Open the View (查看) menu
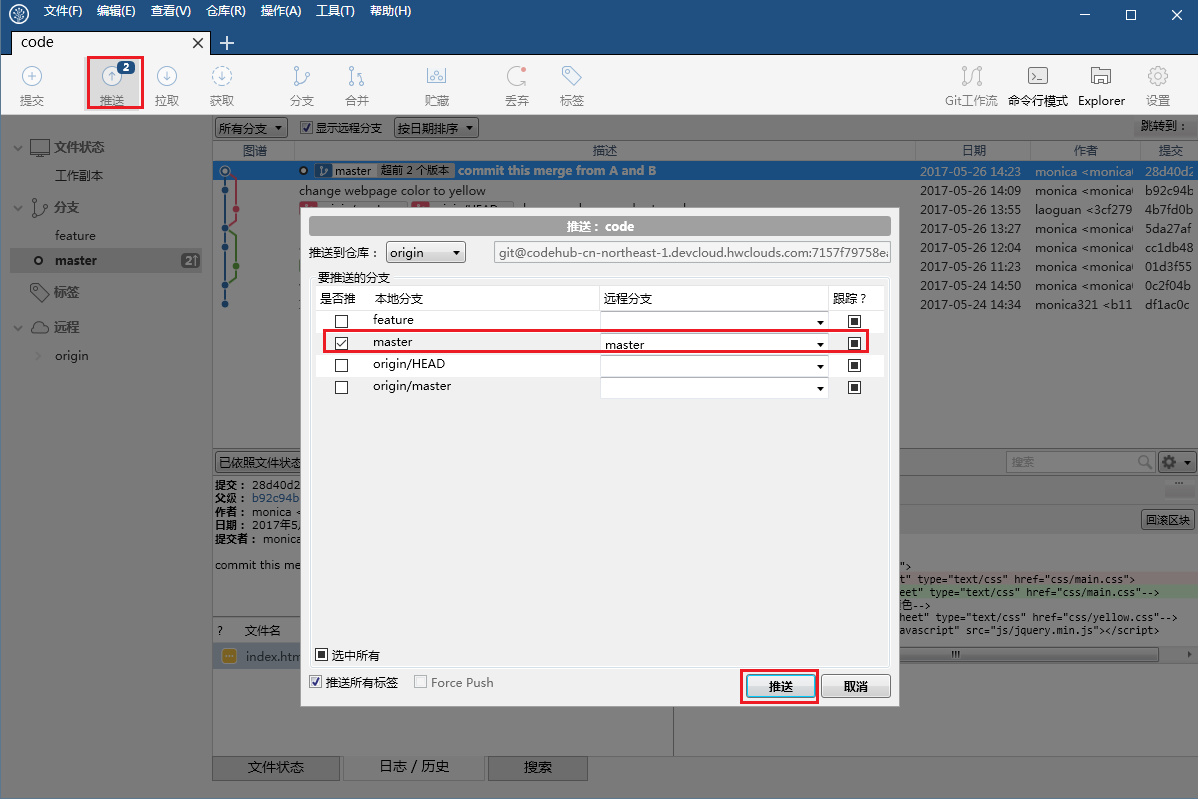 [170, 11]
